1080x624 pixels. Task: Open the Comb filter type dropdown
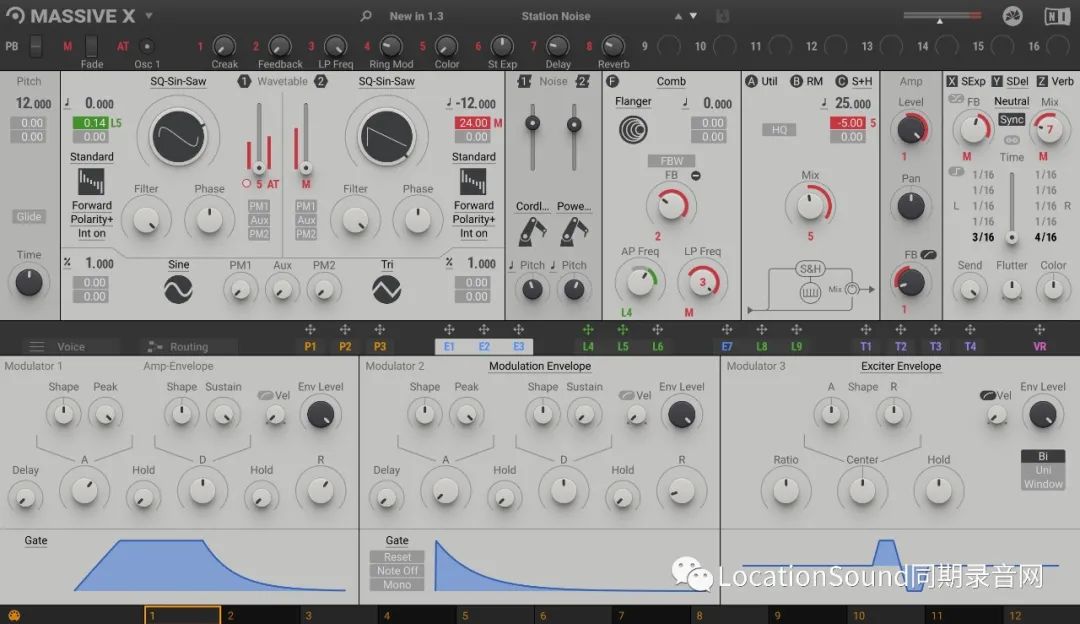671,82
